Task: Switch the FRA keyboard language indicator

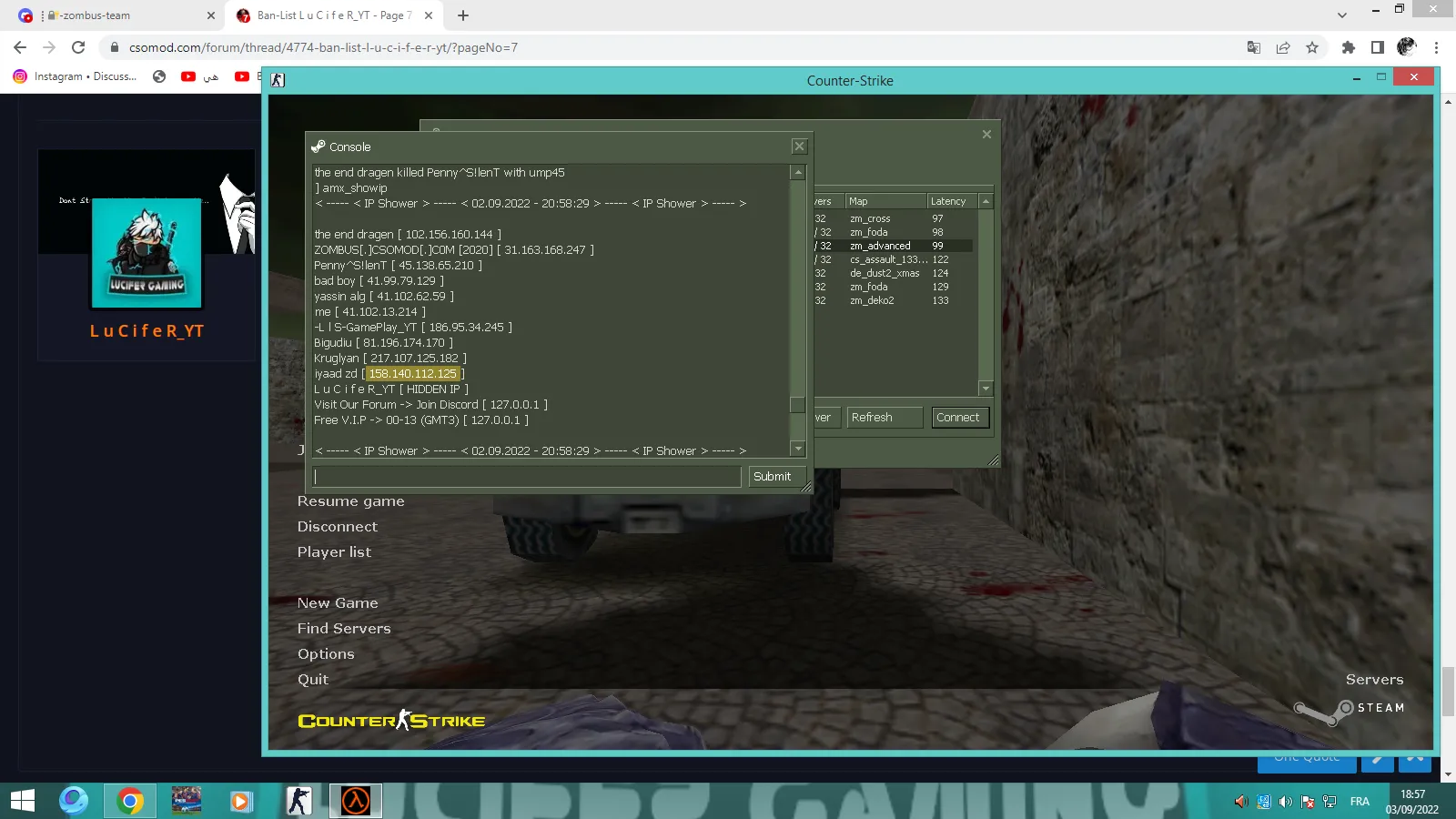Action: (x=1360, y=802)
